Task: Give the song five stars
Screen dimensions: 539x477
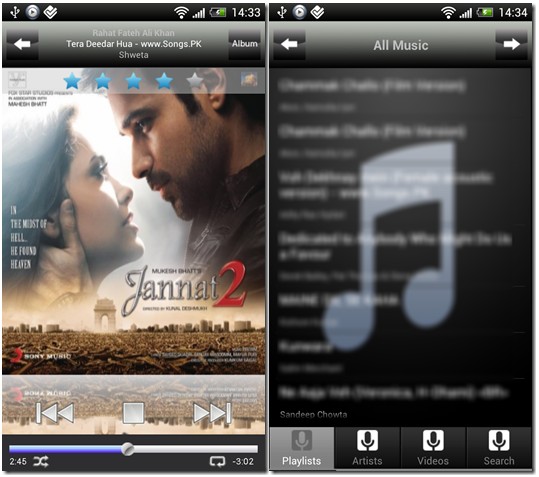Action: click(195, 81)
